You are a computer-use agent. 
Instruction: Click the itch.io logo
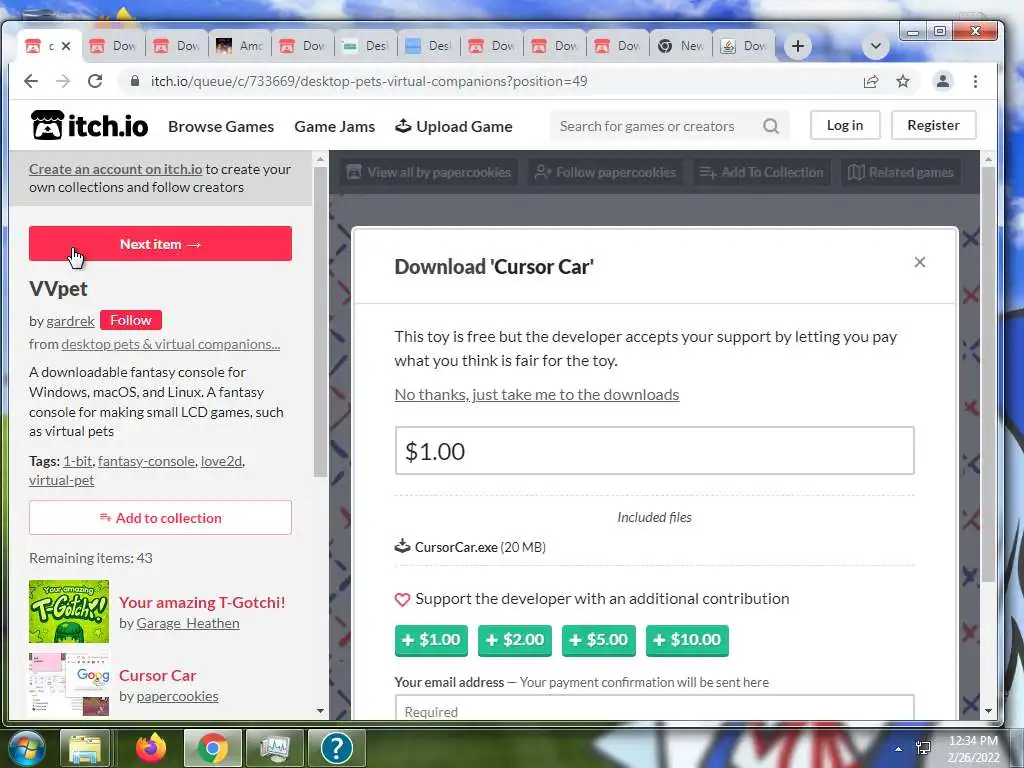[89, 125]
